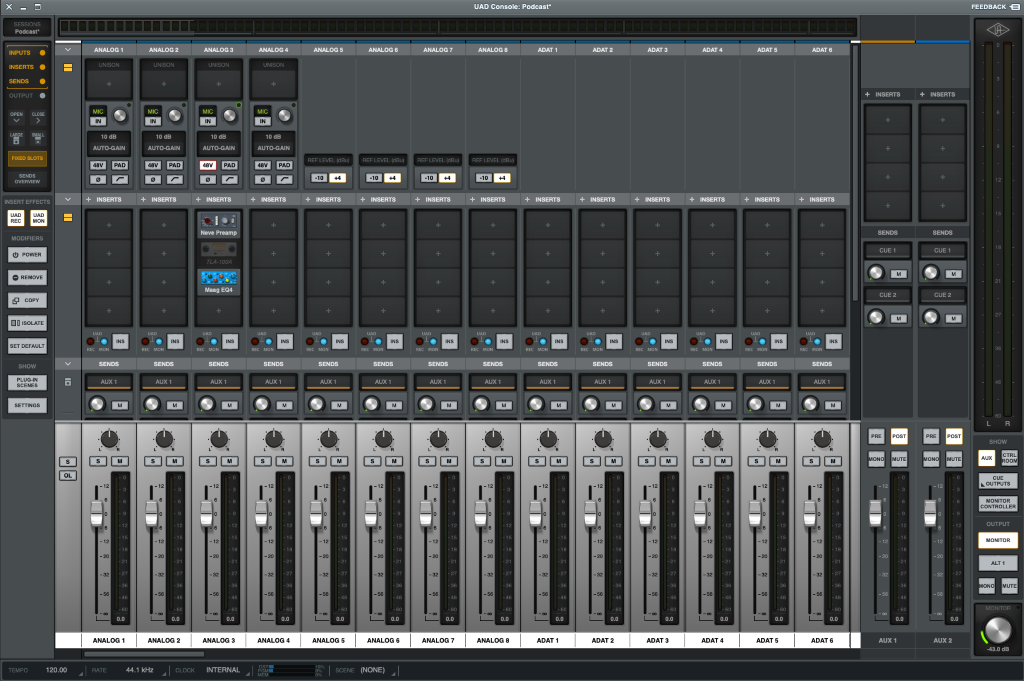Click the ADAT 6 channel fader

810,513
